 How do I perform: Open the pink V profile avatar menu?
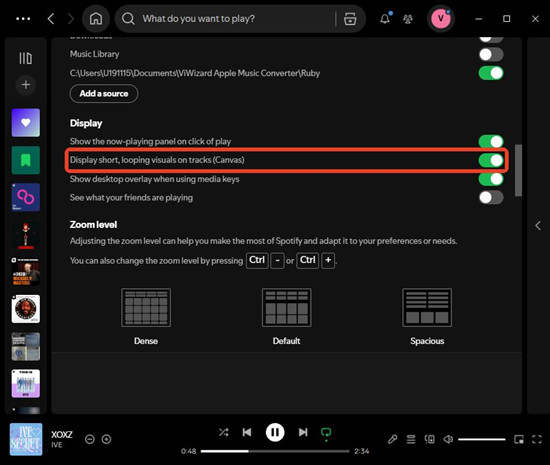441,19
